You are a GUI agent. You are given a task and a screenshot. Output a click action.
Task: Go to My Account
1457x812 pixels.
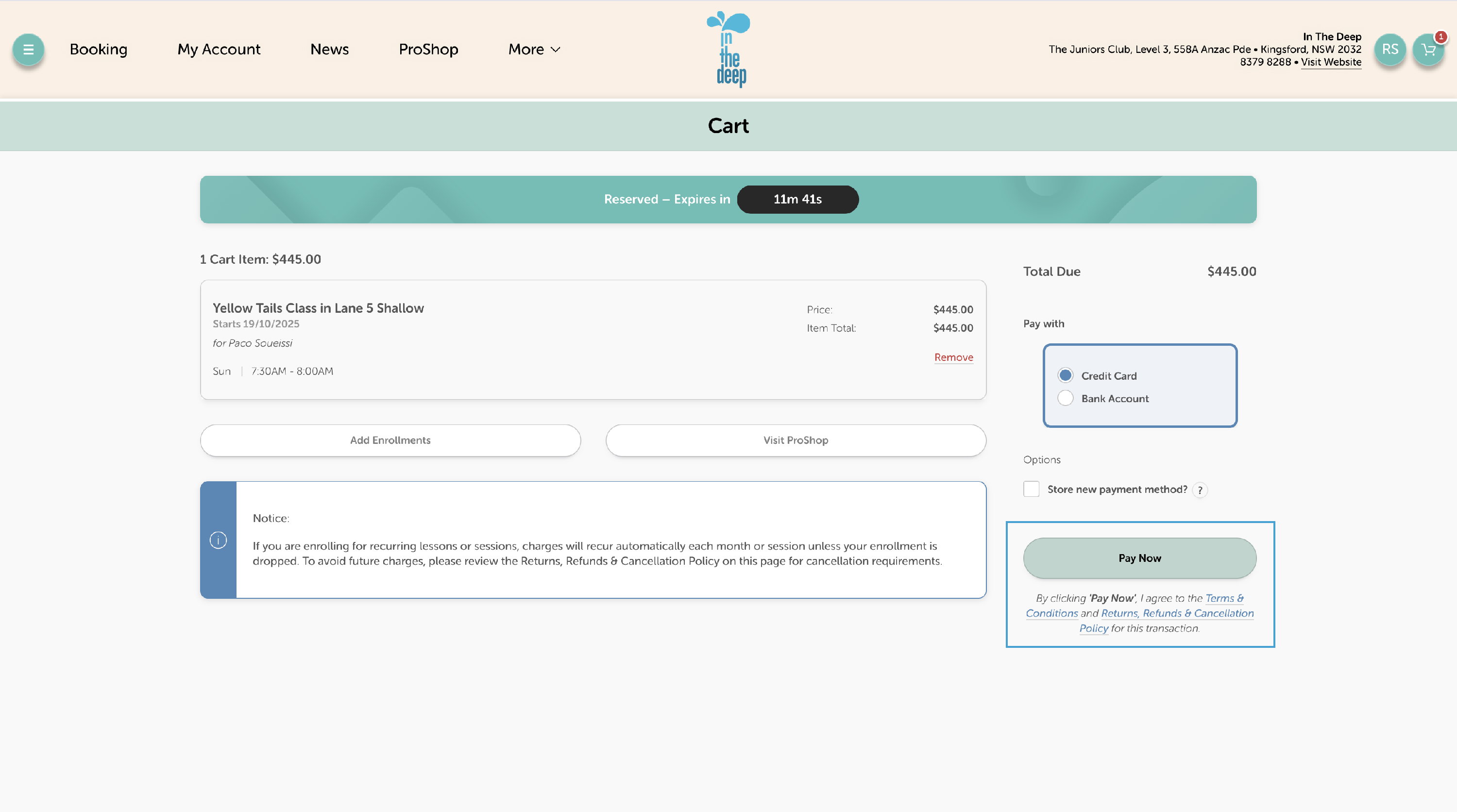(219, 49)
